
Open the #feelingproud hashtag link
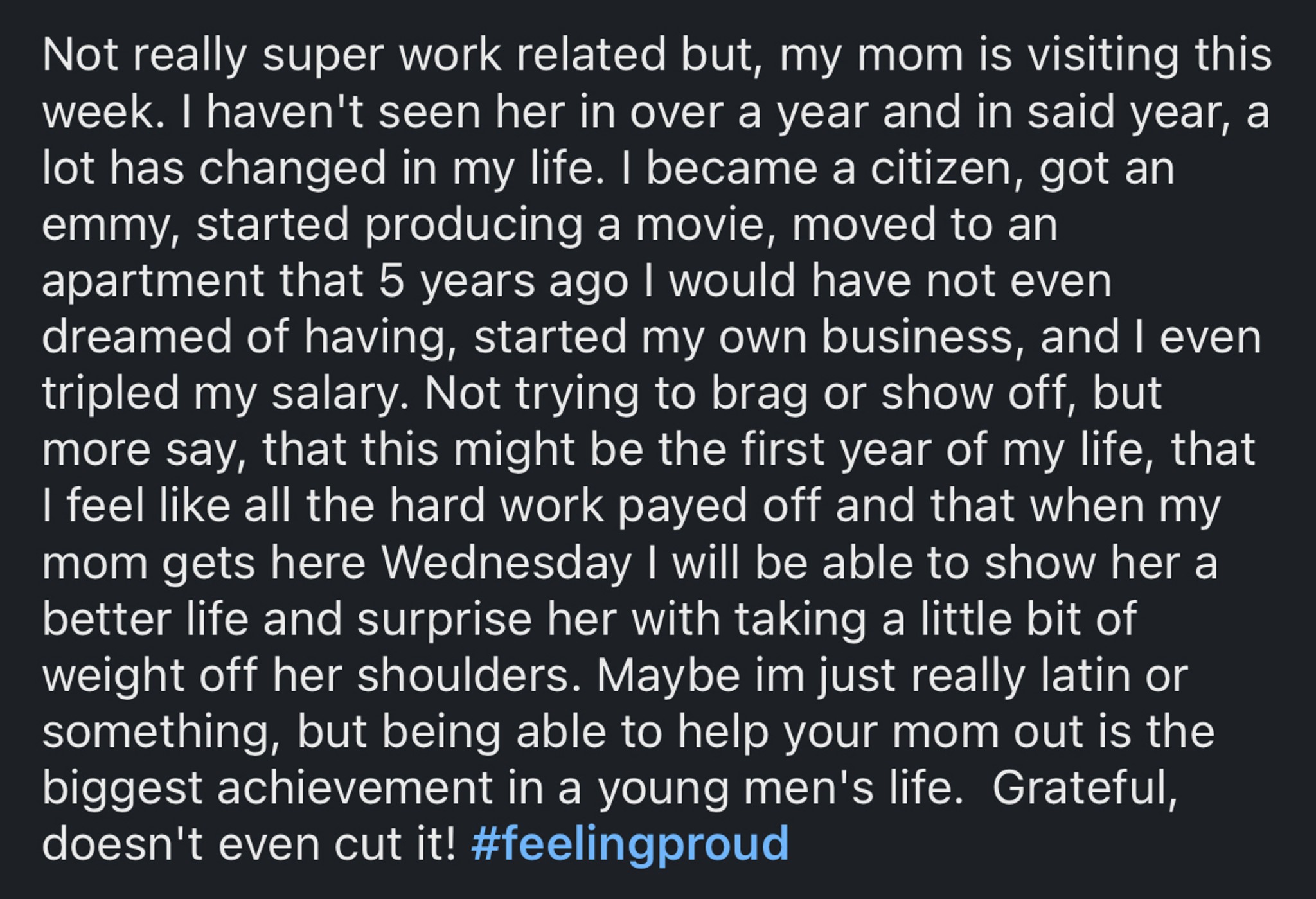tap(630, 844)
